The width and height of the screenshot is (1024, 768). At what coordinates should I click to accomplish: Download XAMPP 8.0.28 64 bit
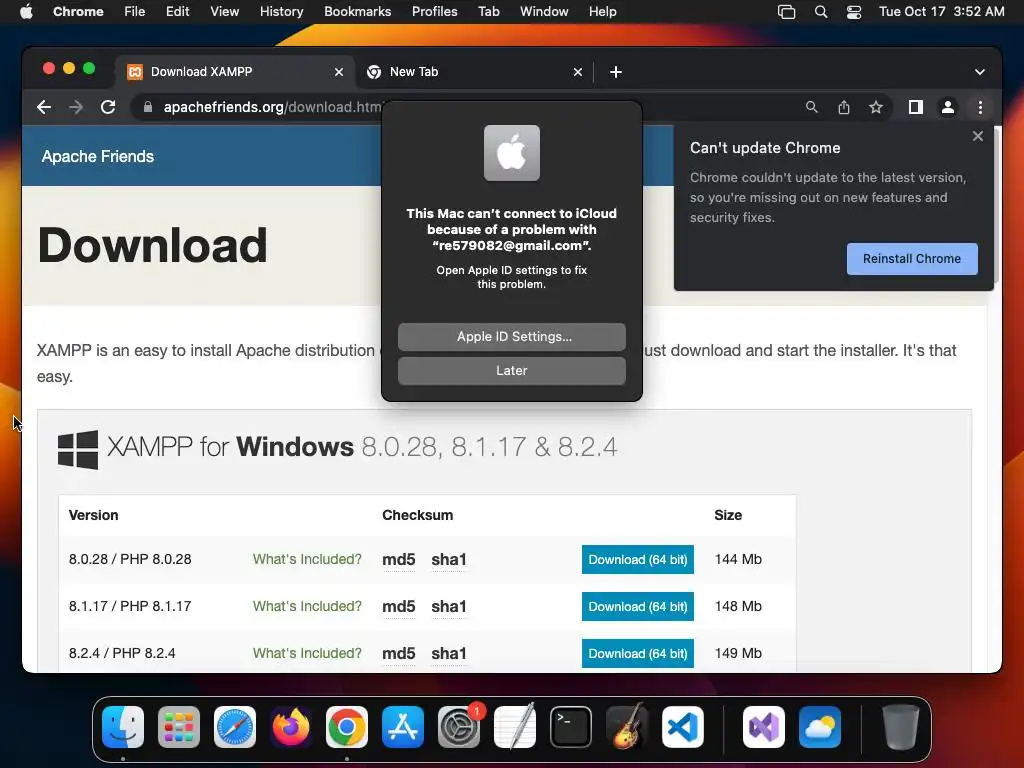(x=637, y=560)
